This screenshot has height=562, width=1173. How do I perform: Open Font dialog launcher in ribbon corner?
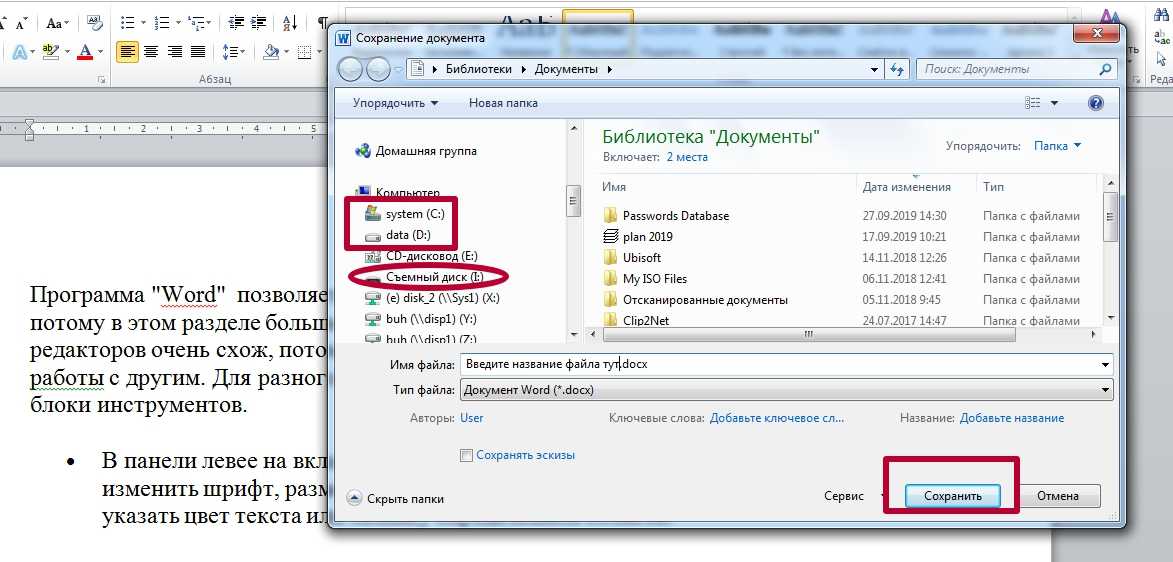[x=102, y=79]
